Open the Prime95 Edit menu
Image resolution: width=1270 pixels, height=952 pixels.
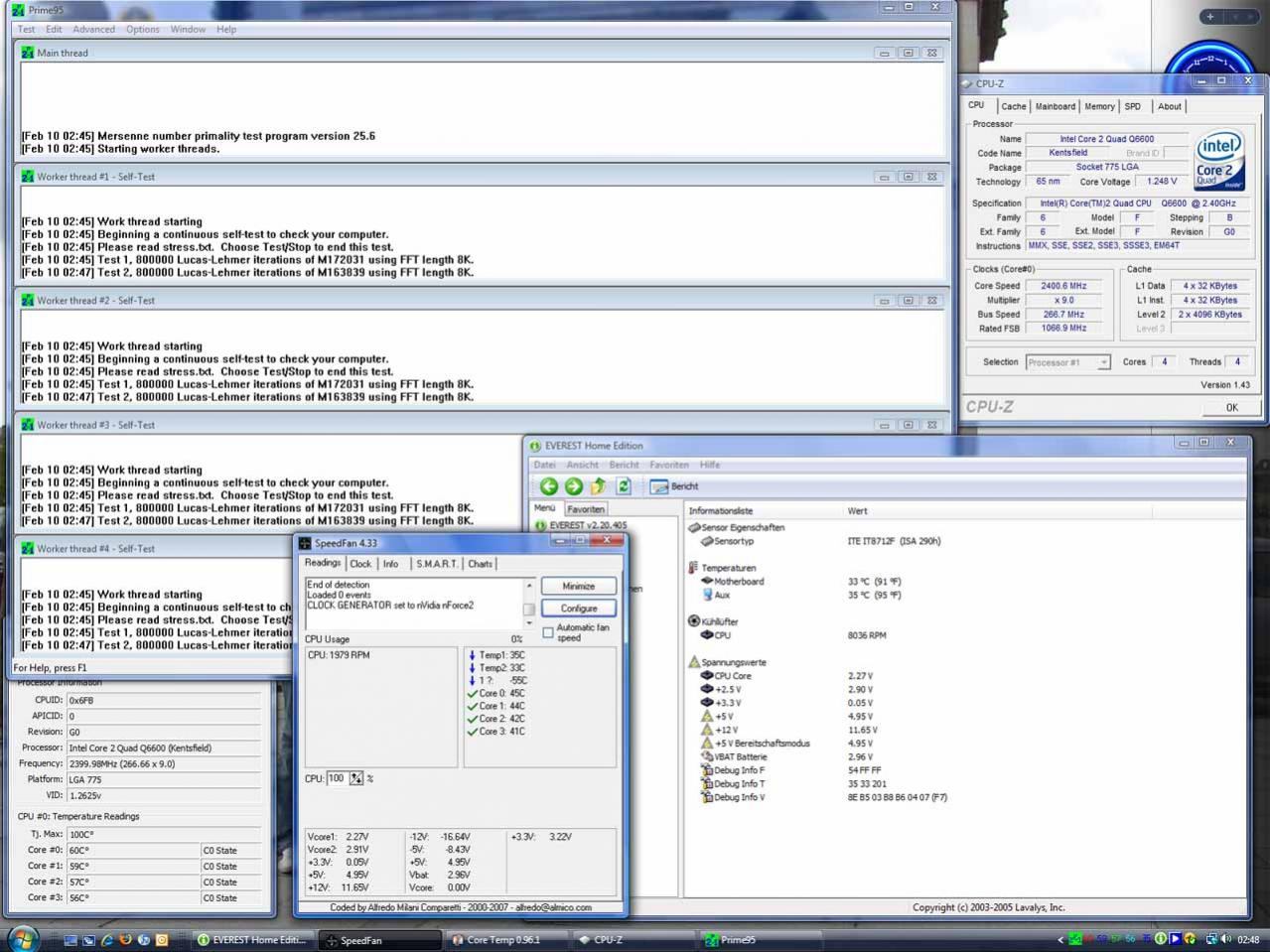[x=54, y=29]
